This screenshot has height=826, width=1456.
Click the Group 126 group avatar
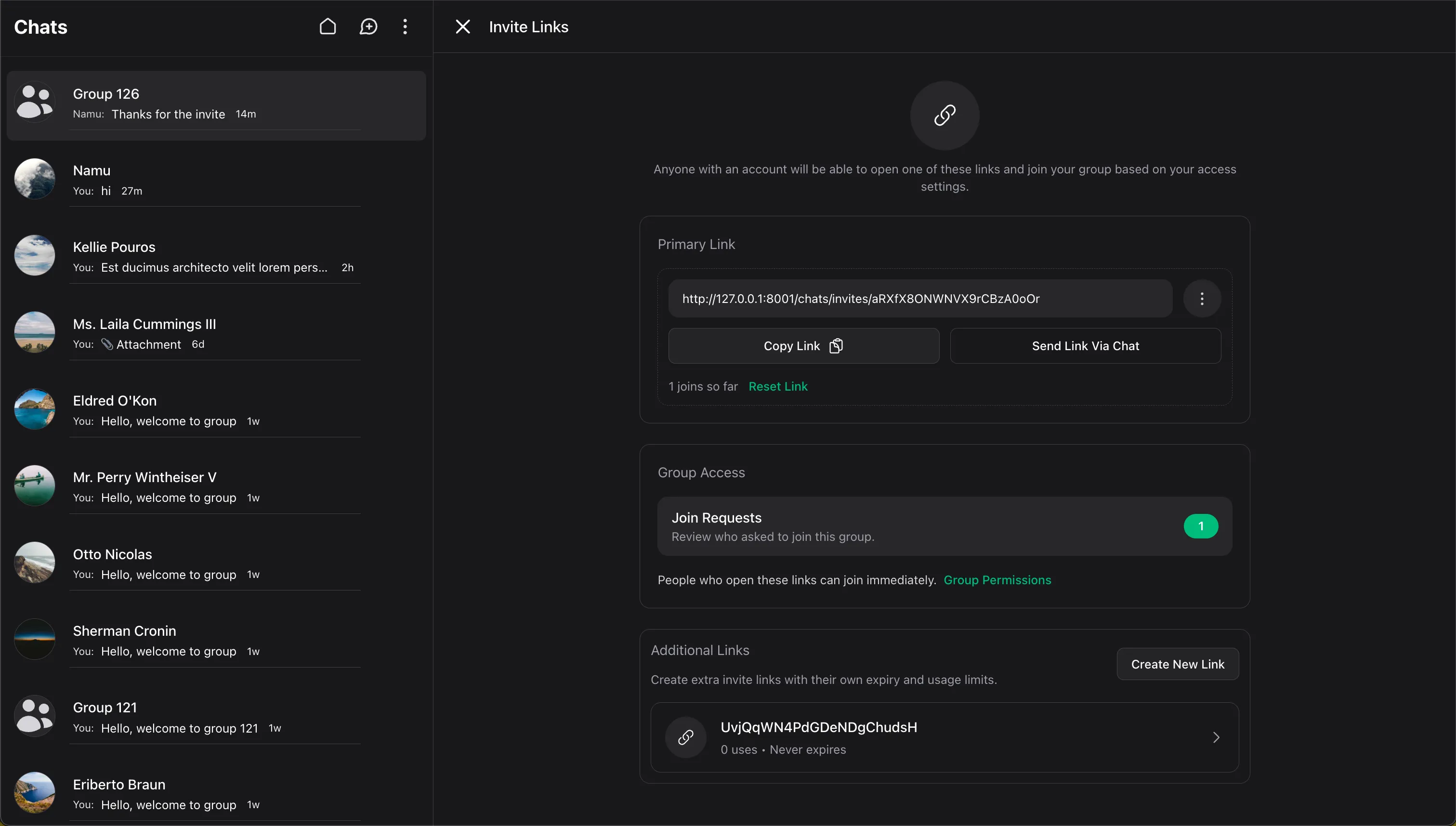(x=35, y=102)
